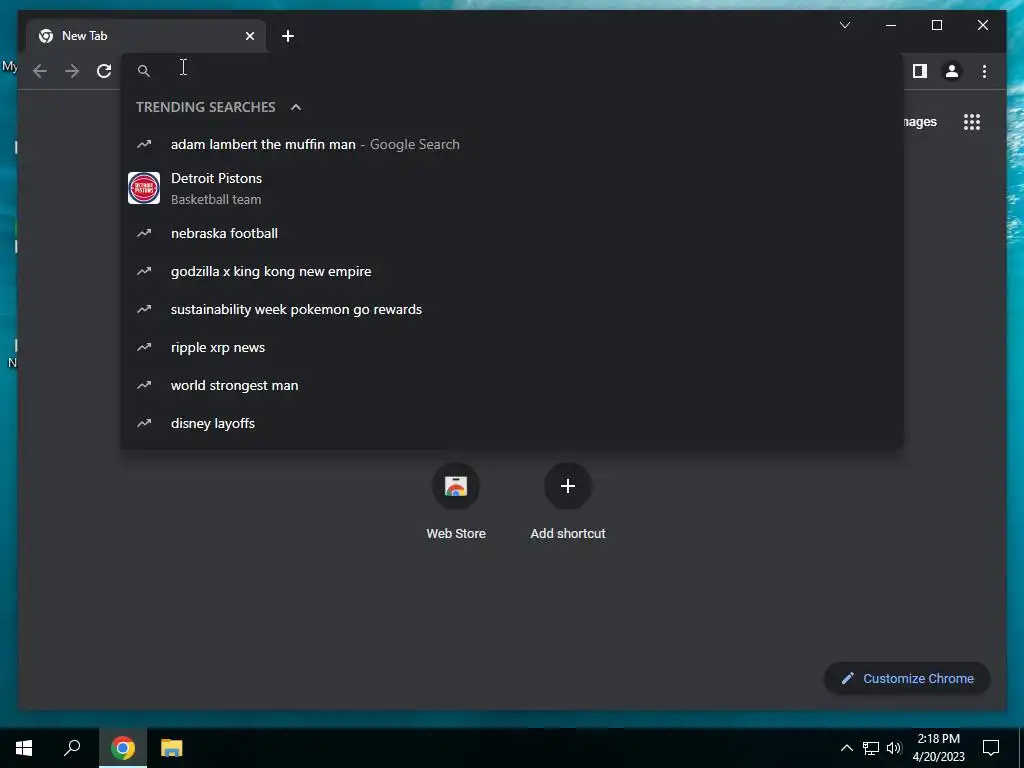Click the Customize Chrome button

(907, 679)
